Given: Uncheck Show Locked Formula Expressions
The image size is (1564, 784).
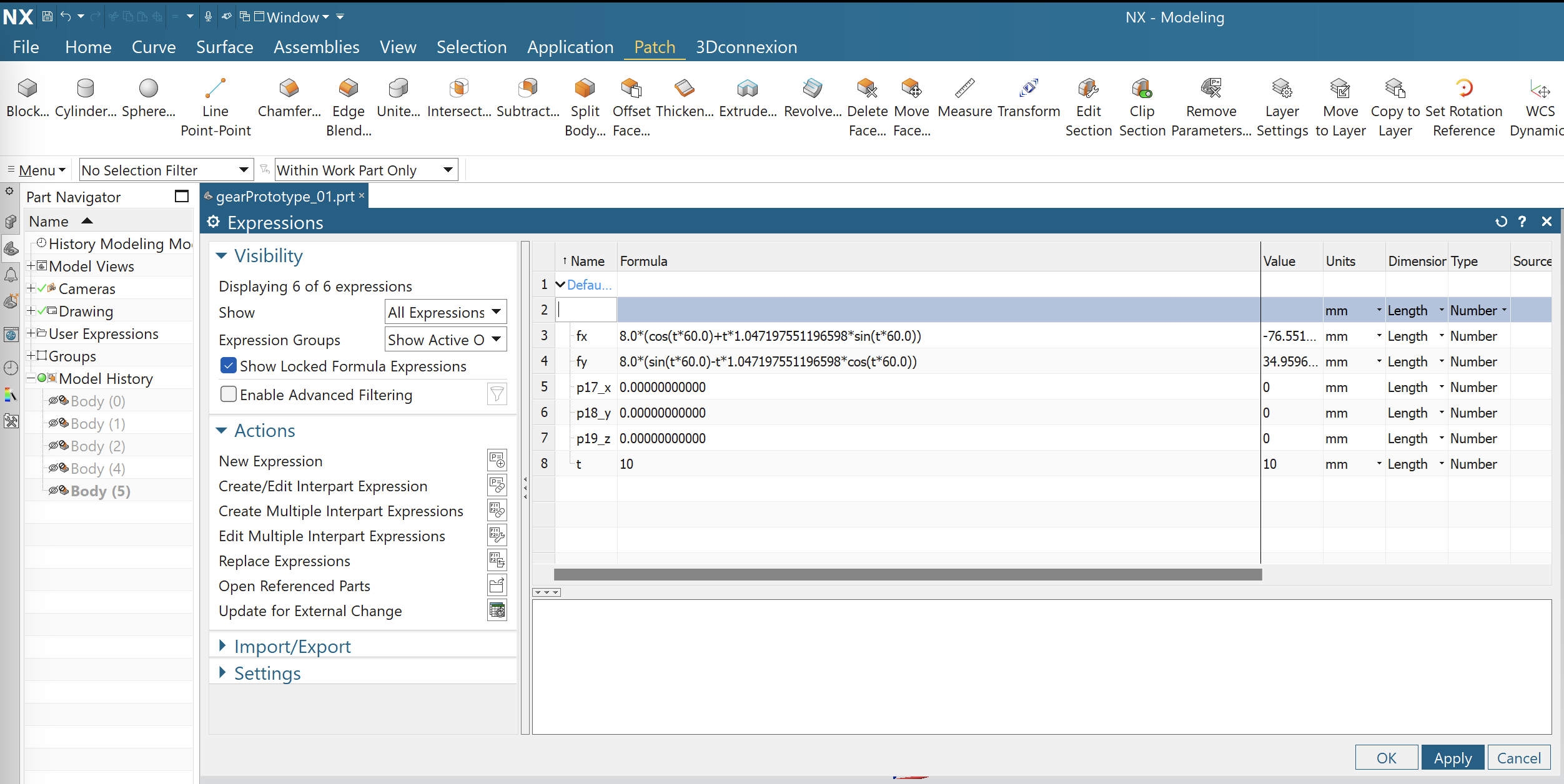Looking at the screenshot, I should point(229,366).
